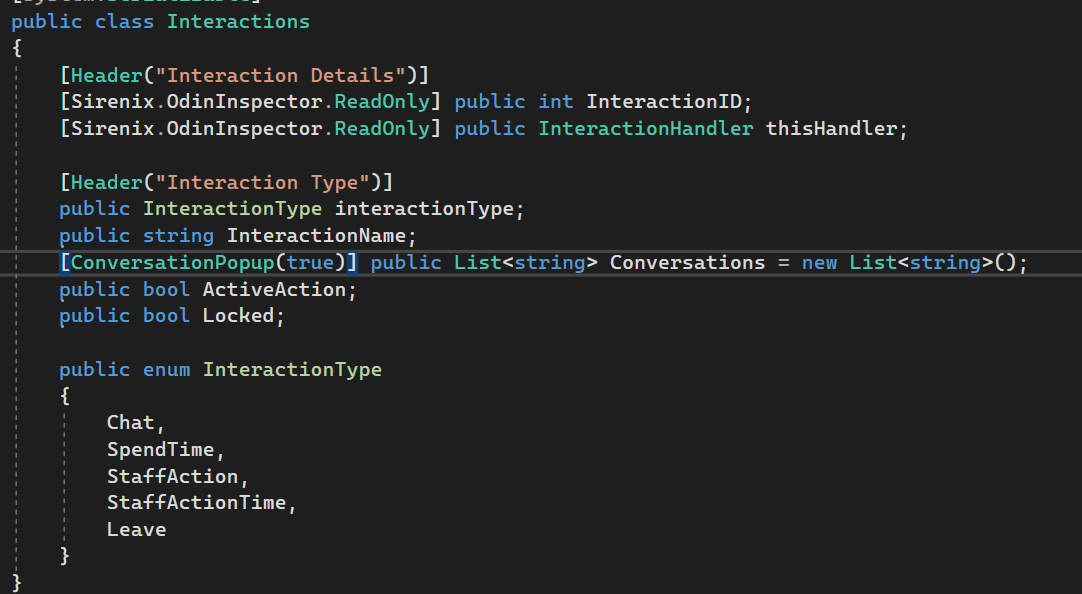
Task: Click 'bool' keyword before ActiveAction
Action: (166, 290)
